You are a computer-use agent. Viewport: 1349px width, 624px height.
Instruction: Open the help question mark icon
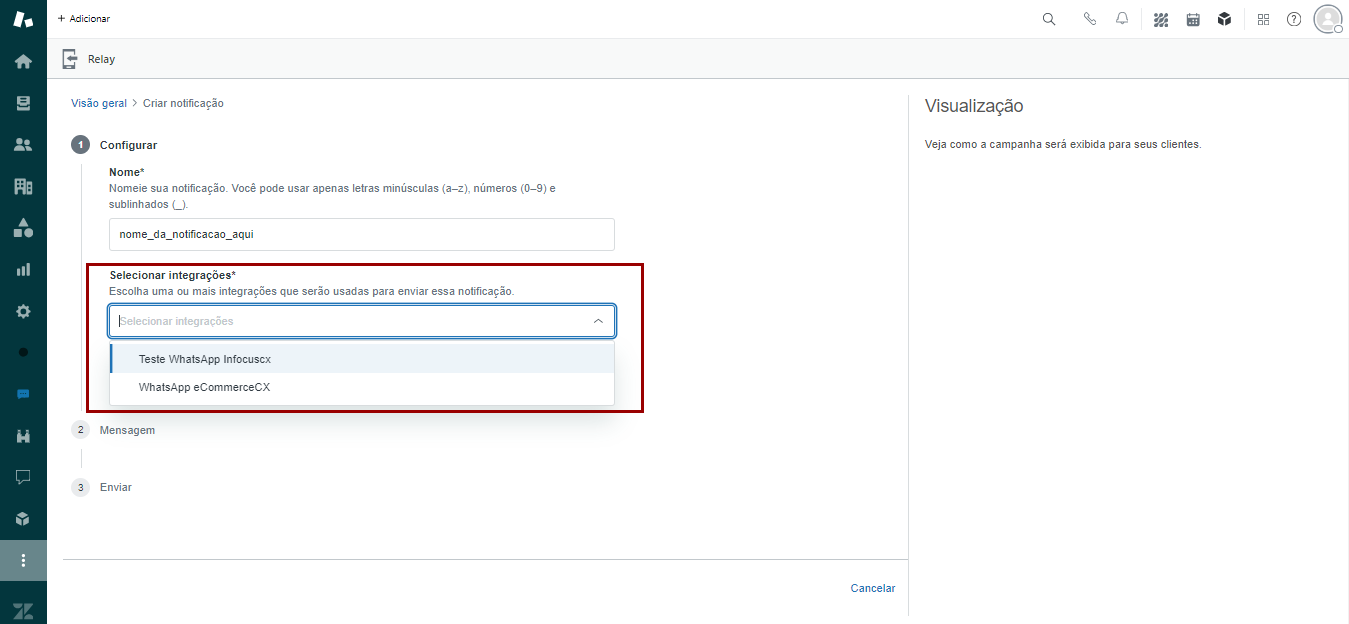tap(1294, 19)
